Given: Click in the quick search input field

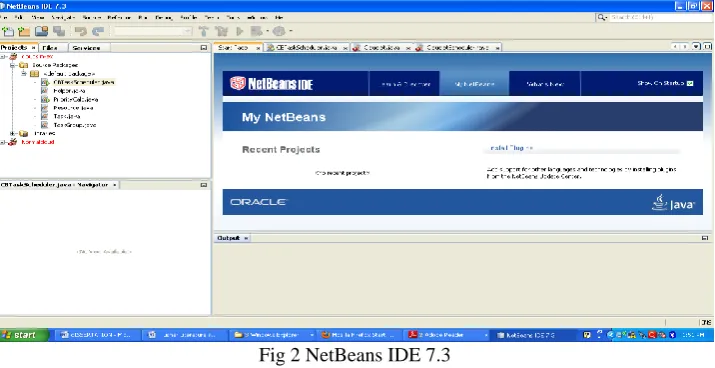Looking at the screenshot, I should point(661,17).
